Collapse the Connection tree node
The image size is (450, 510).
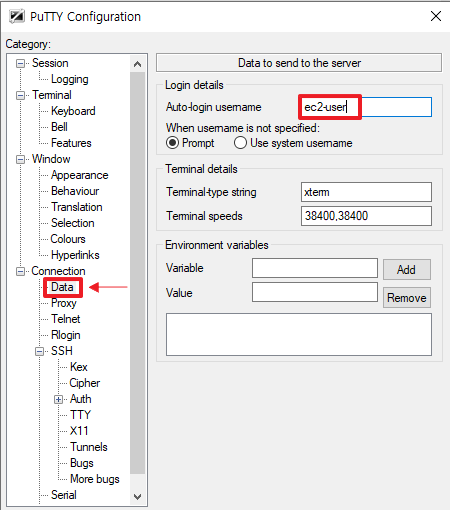[x=21, y=271]
